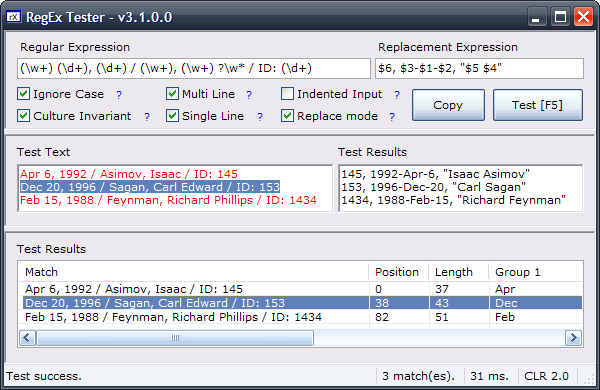This screenshot has height=390, width=600.
Task: Click '3 match(es).' in status bar
Action: click(x=418, y=376)
